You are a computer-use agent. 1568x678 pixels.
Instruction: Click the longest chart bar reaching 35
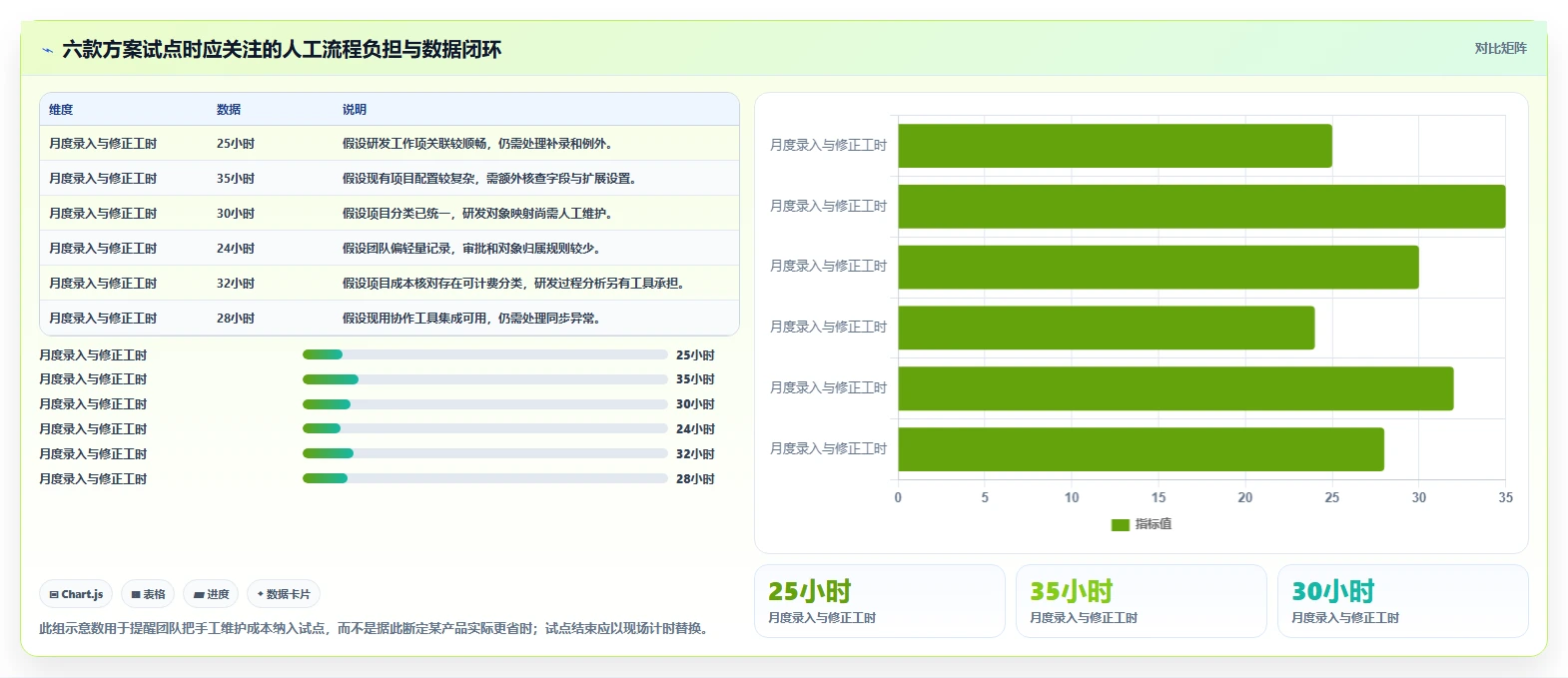click(x=1201, y=207)
